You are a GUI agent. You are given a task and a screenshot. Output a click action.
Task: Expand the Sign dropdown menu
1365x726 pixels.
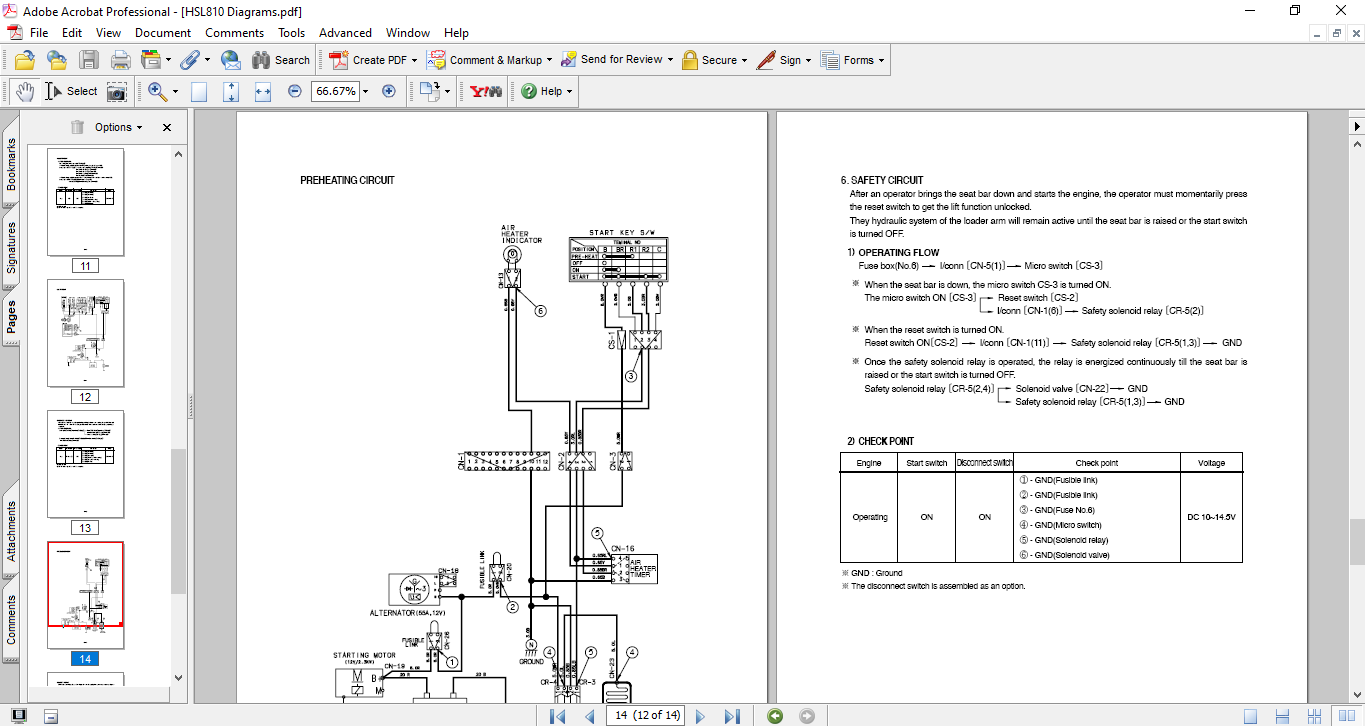click(x=786, y=60)
